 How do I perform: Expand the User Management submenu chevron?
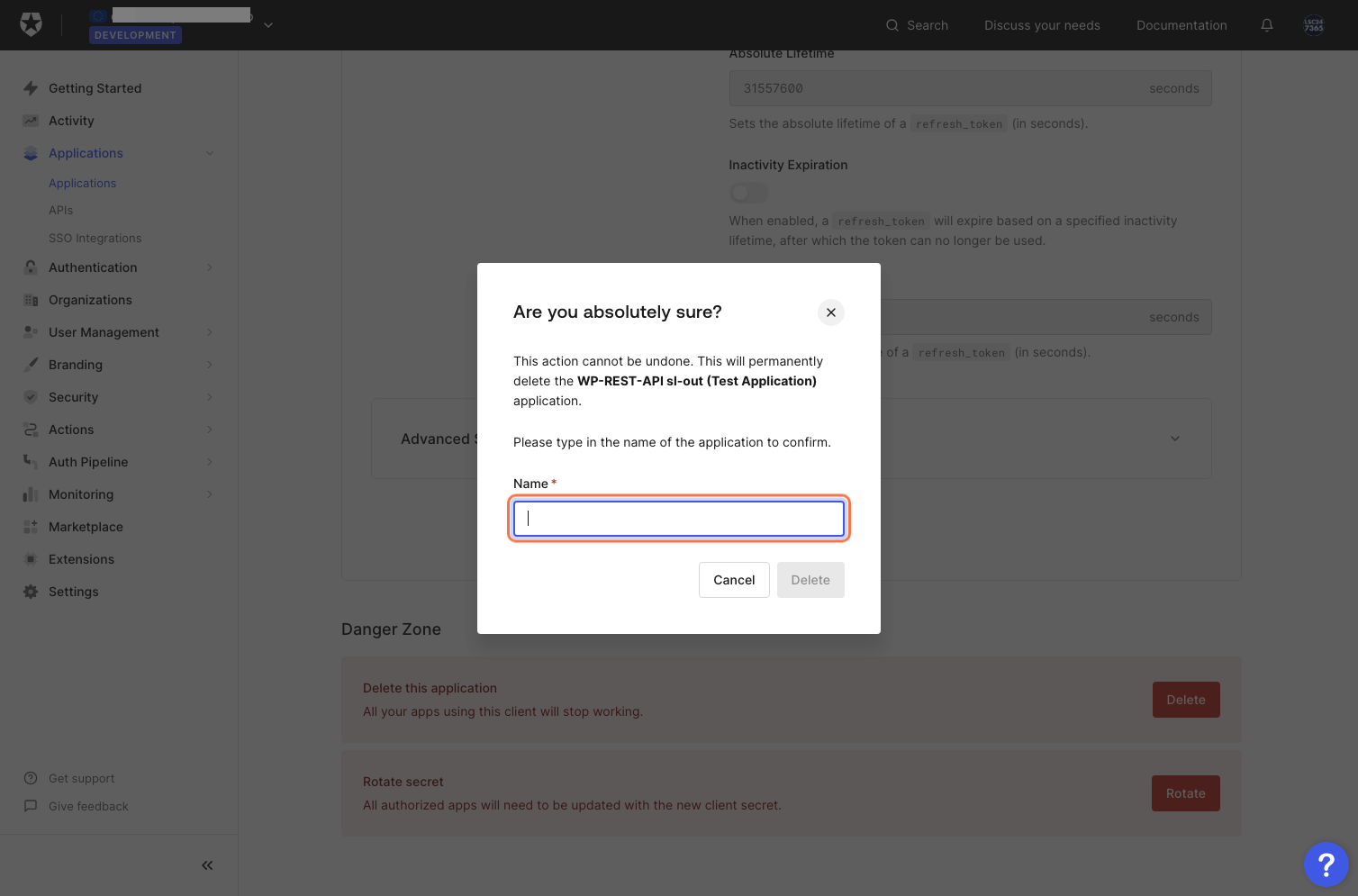point(210,332)
